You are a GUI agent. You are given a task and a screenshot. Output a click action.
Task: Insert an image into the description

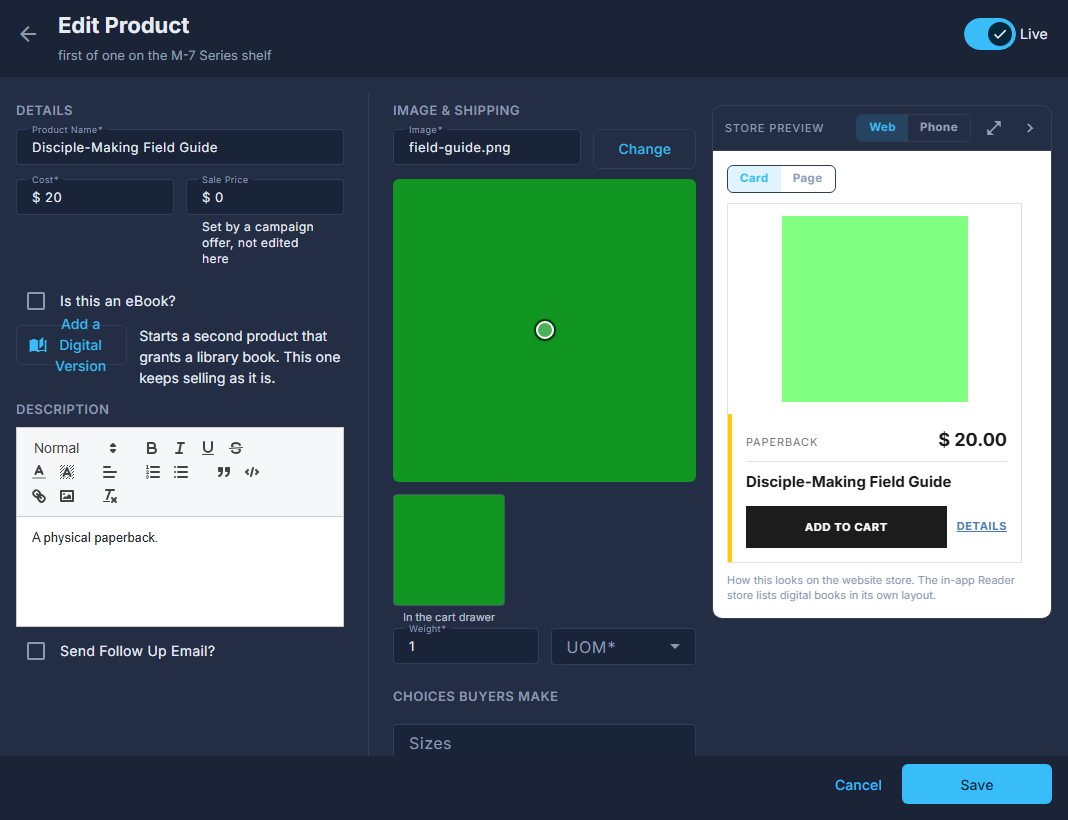point(67,496)
